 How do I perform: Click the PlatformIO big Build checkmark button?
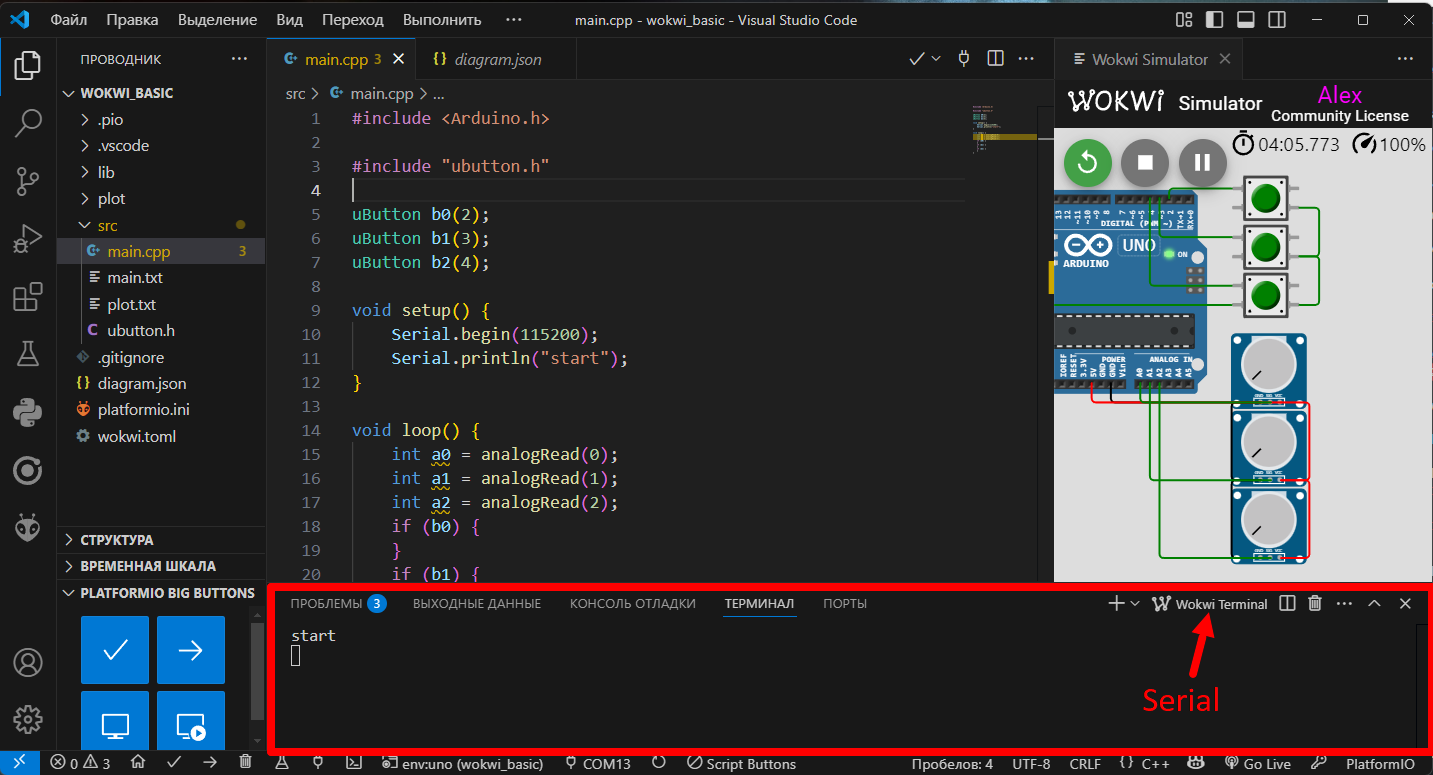click(115, 650)
